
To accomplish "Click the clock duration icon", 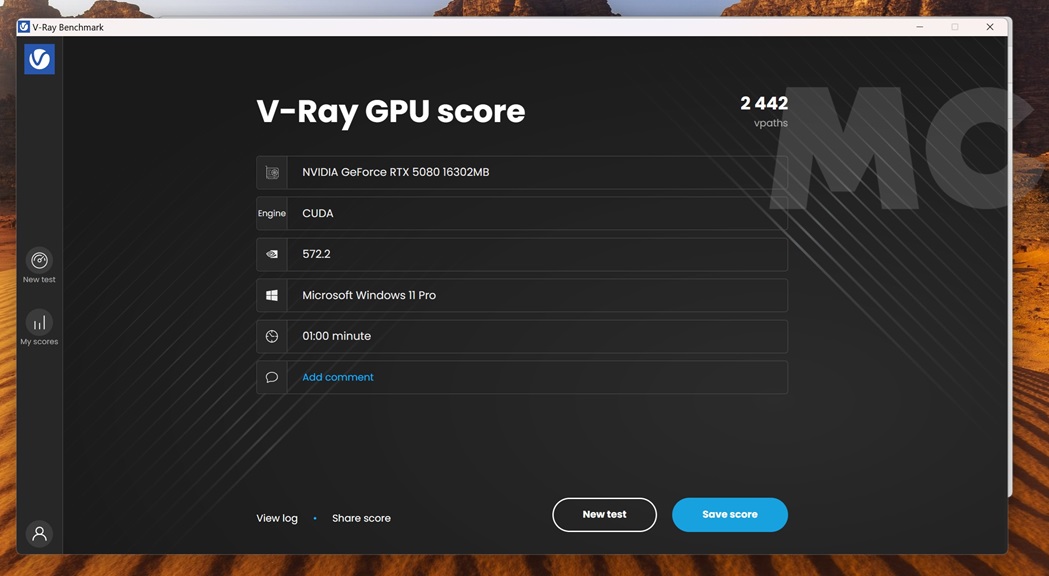I will click(x=272, y=336).
